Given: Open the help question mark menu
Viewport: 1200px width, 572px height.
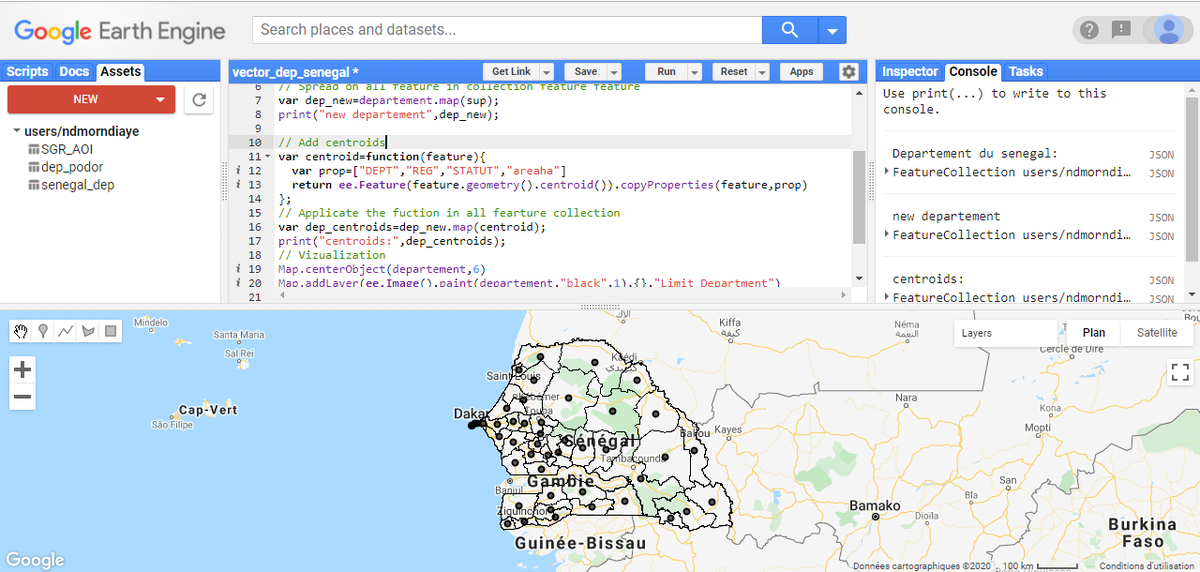Looking at the screenshot, I should click(x=1090, y=30).
